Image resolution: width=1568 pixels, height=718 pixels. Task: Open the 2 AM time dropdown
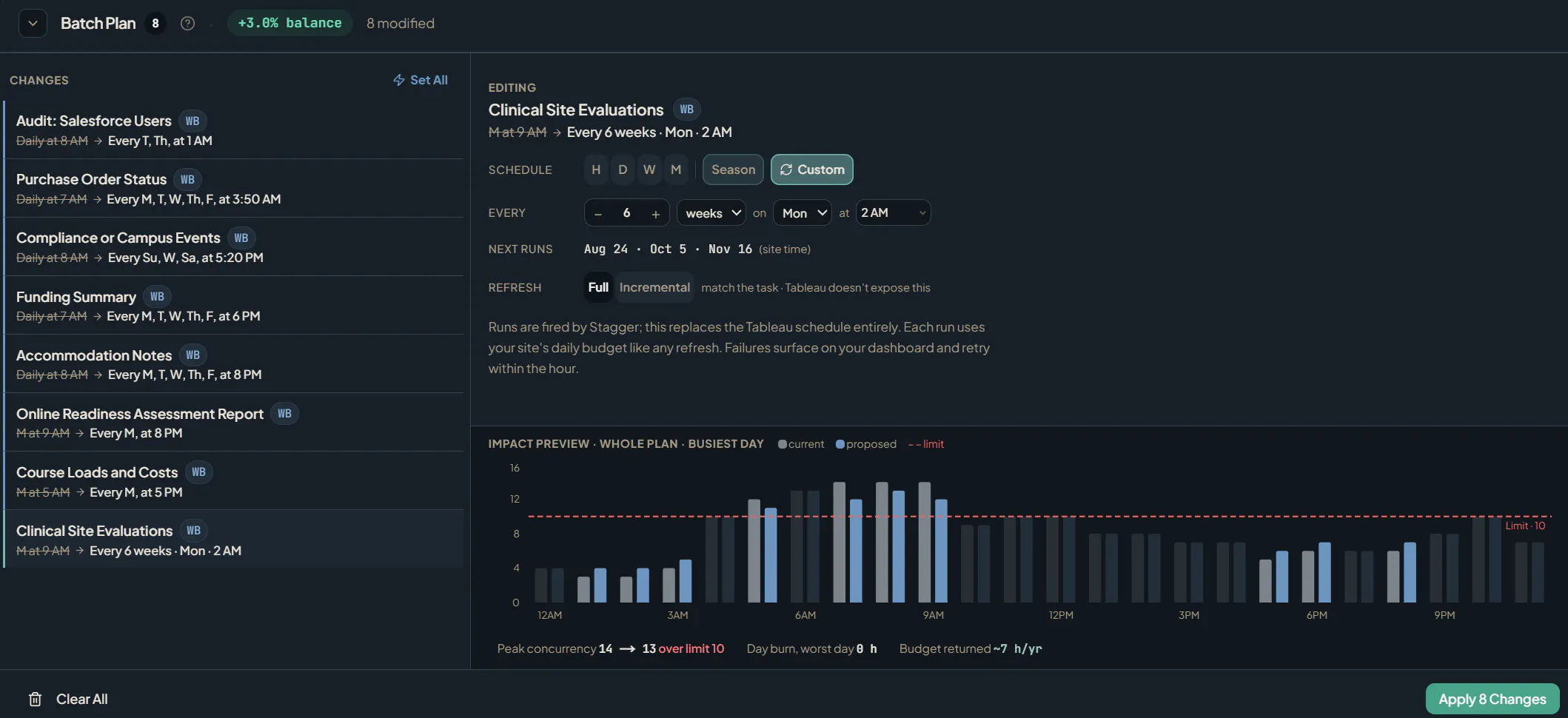click(893, 213)
